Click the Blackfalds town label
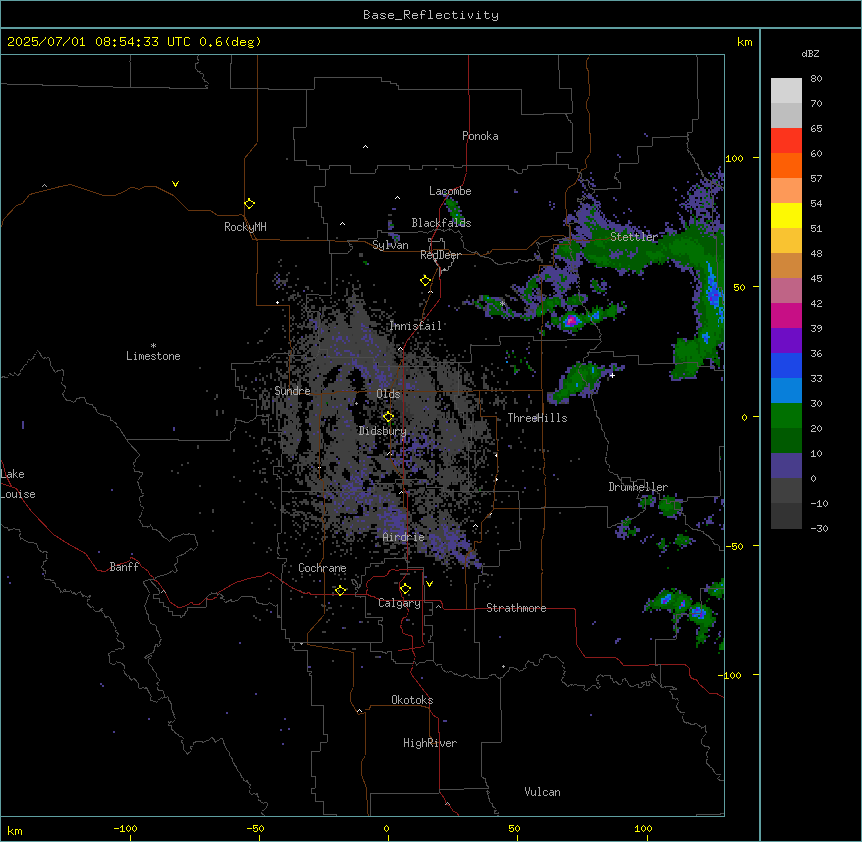 [441, 223]
